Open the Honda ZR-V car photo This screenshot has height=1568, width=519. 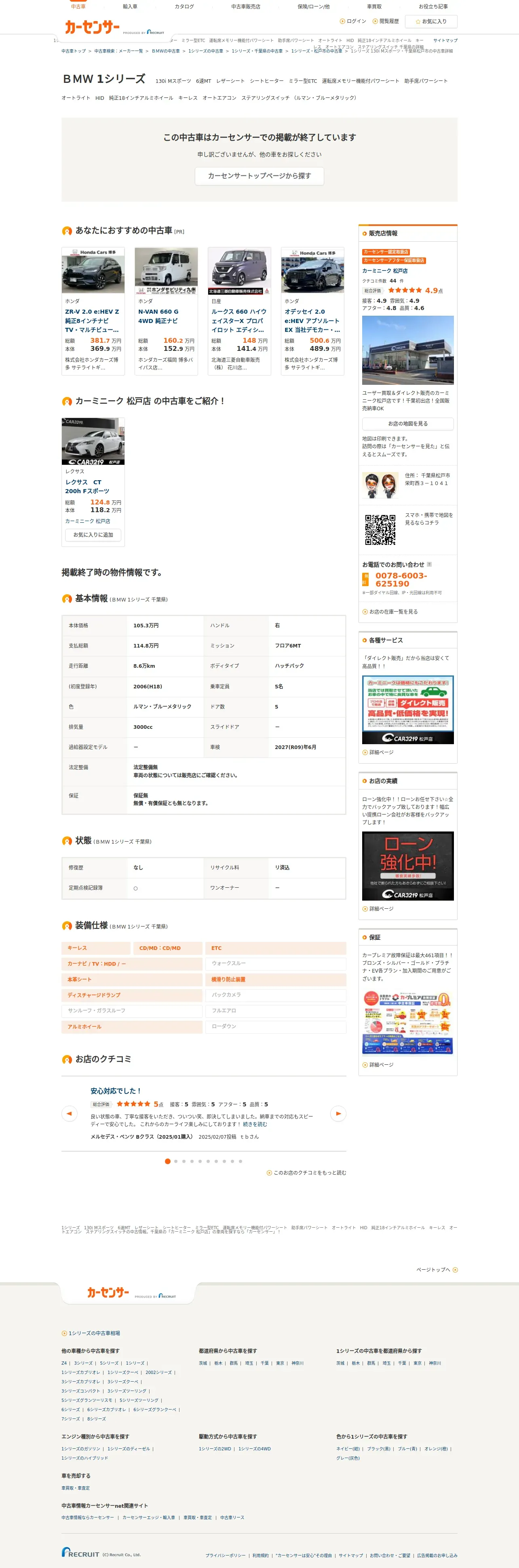[x=93, y=271]
